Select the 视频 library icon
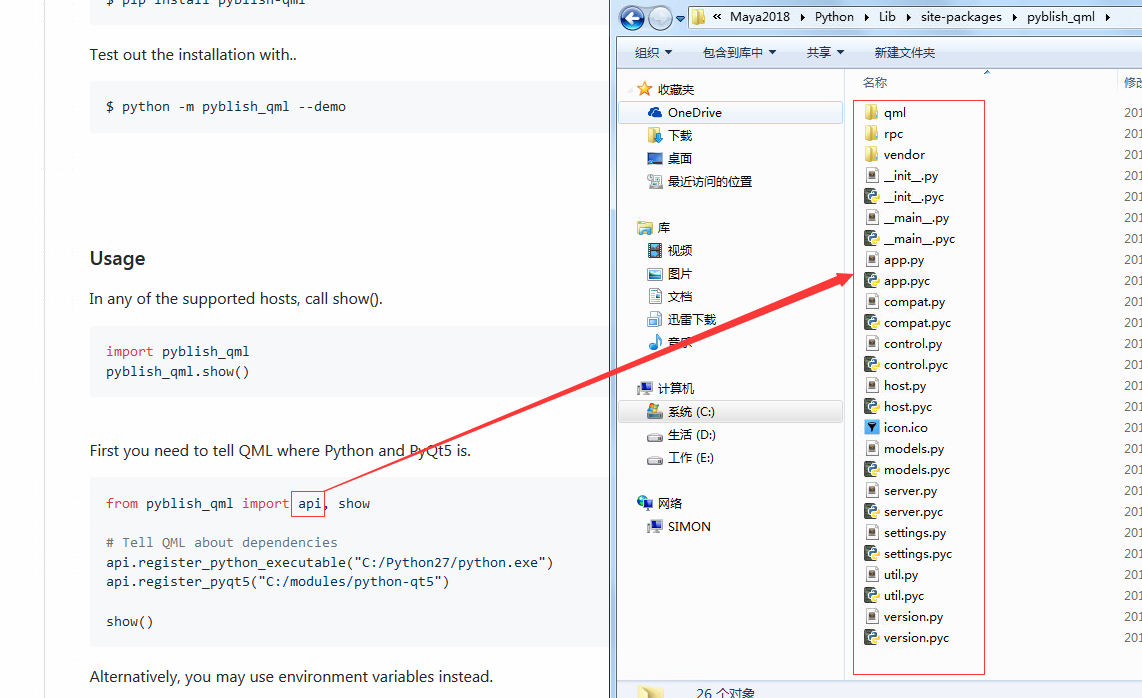This screenshot has height=698, width=1142. (x=655, y=251)
